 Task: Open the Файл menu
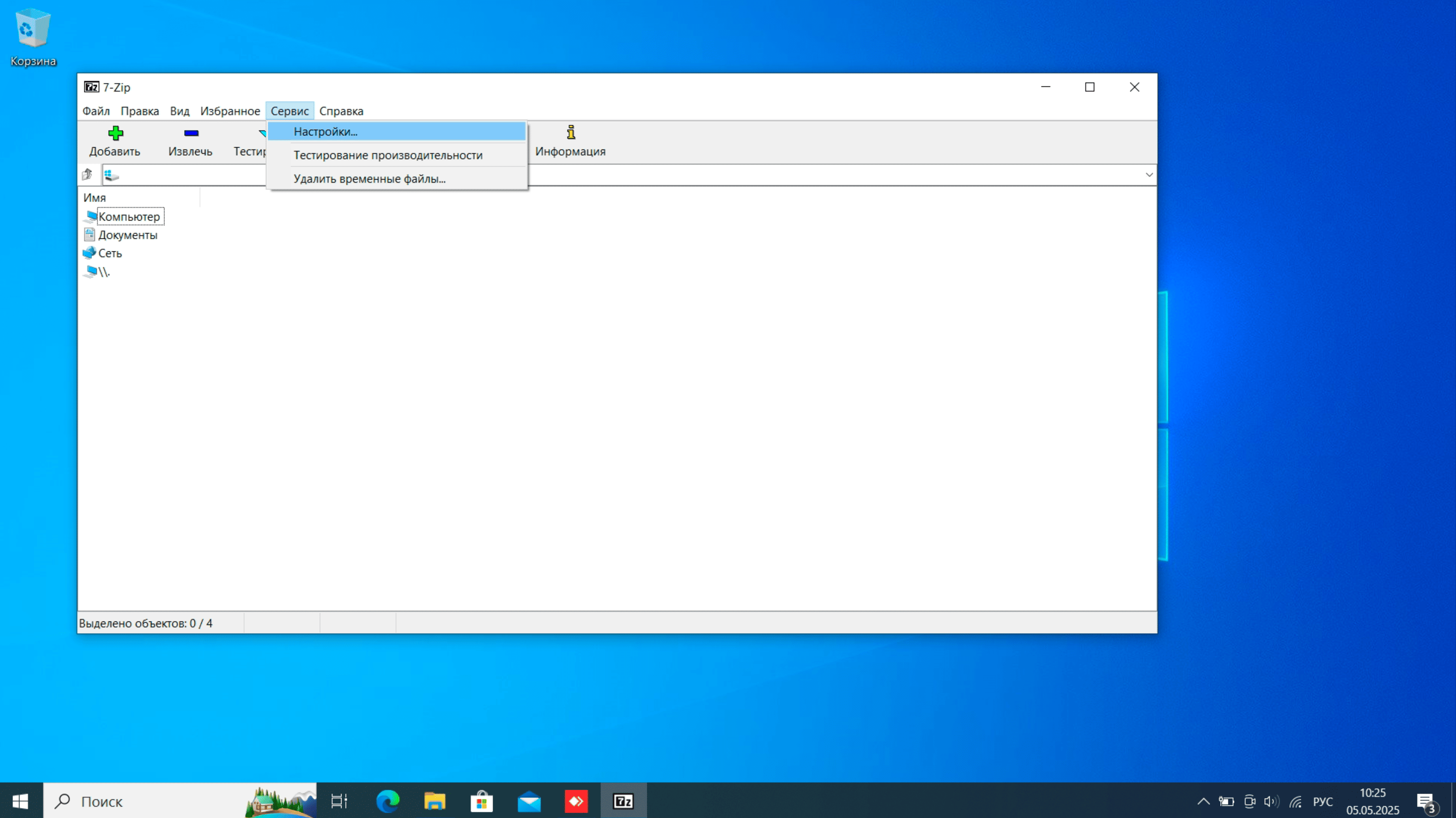(x=96, y=111)
